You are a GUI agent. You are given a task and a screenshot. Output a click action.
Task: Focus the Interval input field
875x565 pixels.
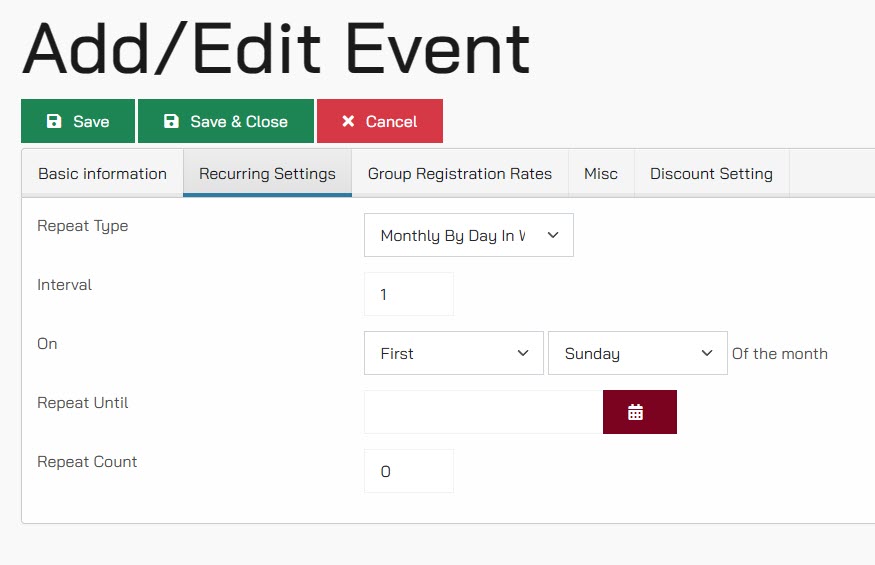tap(409, 294)
